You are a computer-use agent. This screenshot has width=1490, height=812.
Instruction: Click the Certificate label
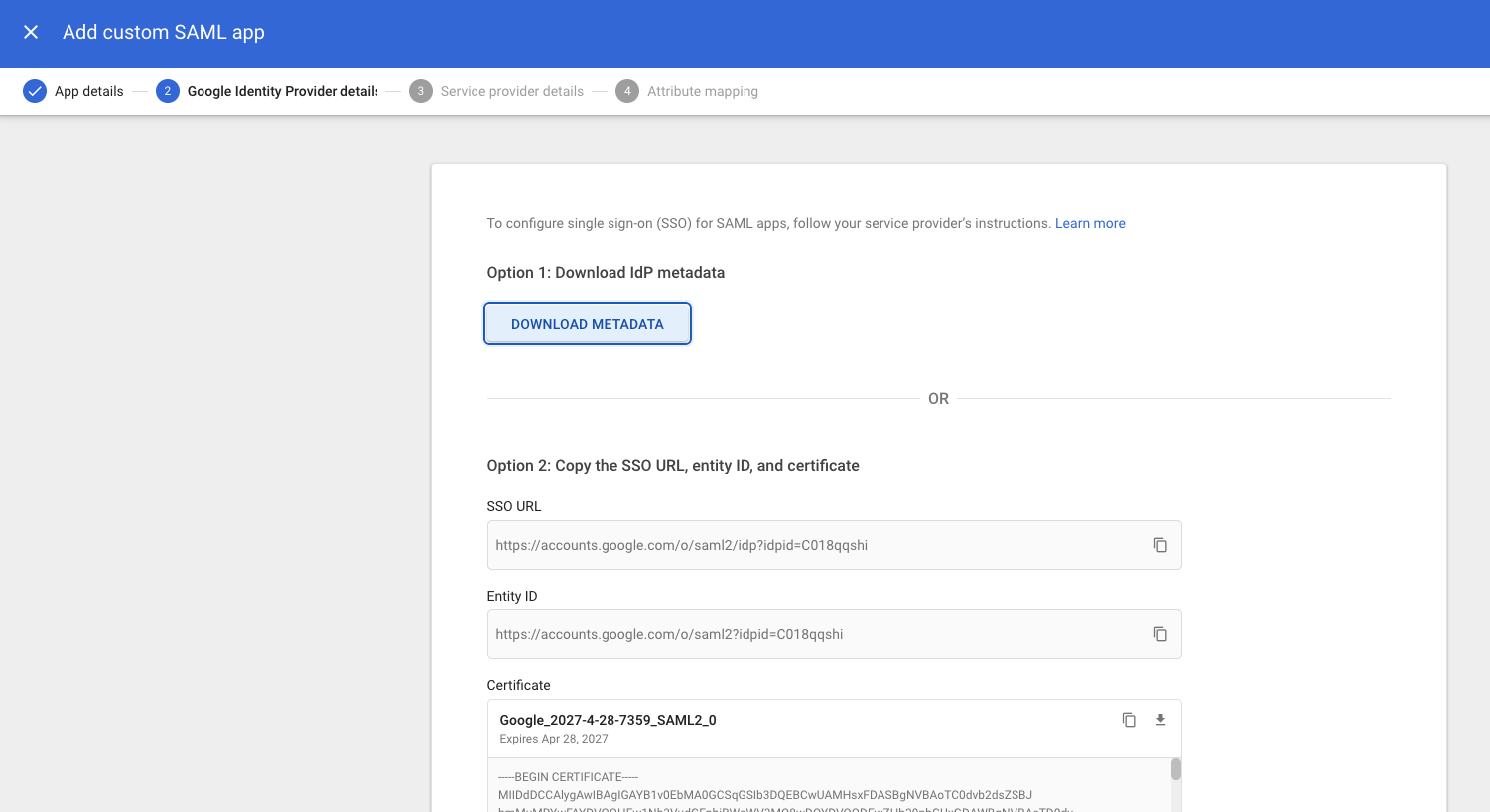518,685
